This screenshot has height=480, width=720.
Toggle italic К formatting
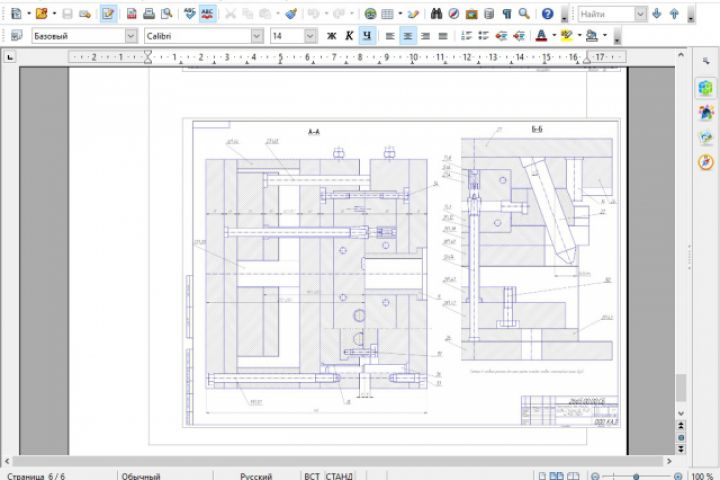(x=349, y=36)
